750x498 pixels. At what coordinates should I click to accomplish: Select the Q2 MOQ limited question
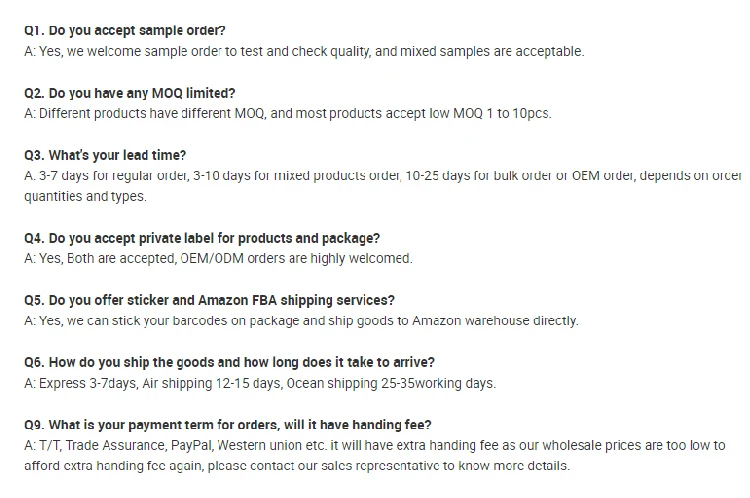130,93
